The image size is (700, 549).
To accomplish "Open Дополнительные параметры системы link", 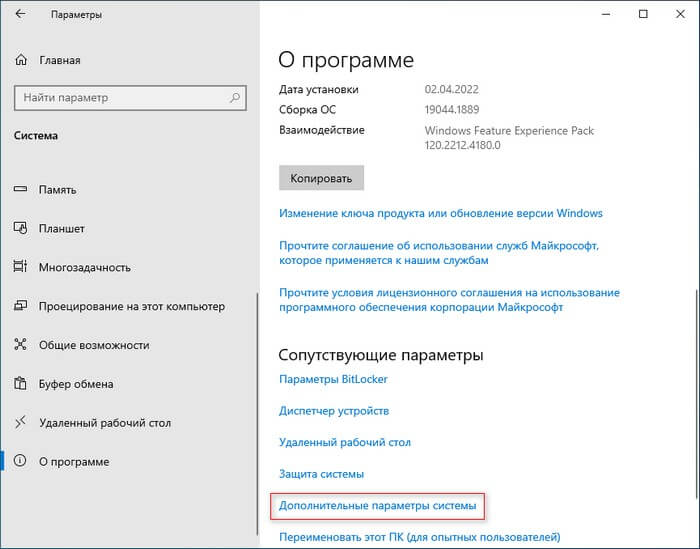I will [x=378, y=506].
